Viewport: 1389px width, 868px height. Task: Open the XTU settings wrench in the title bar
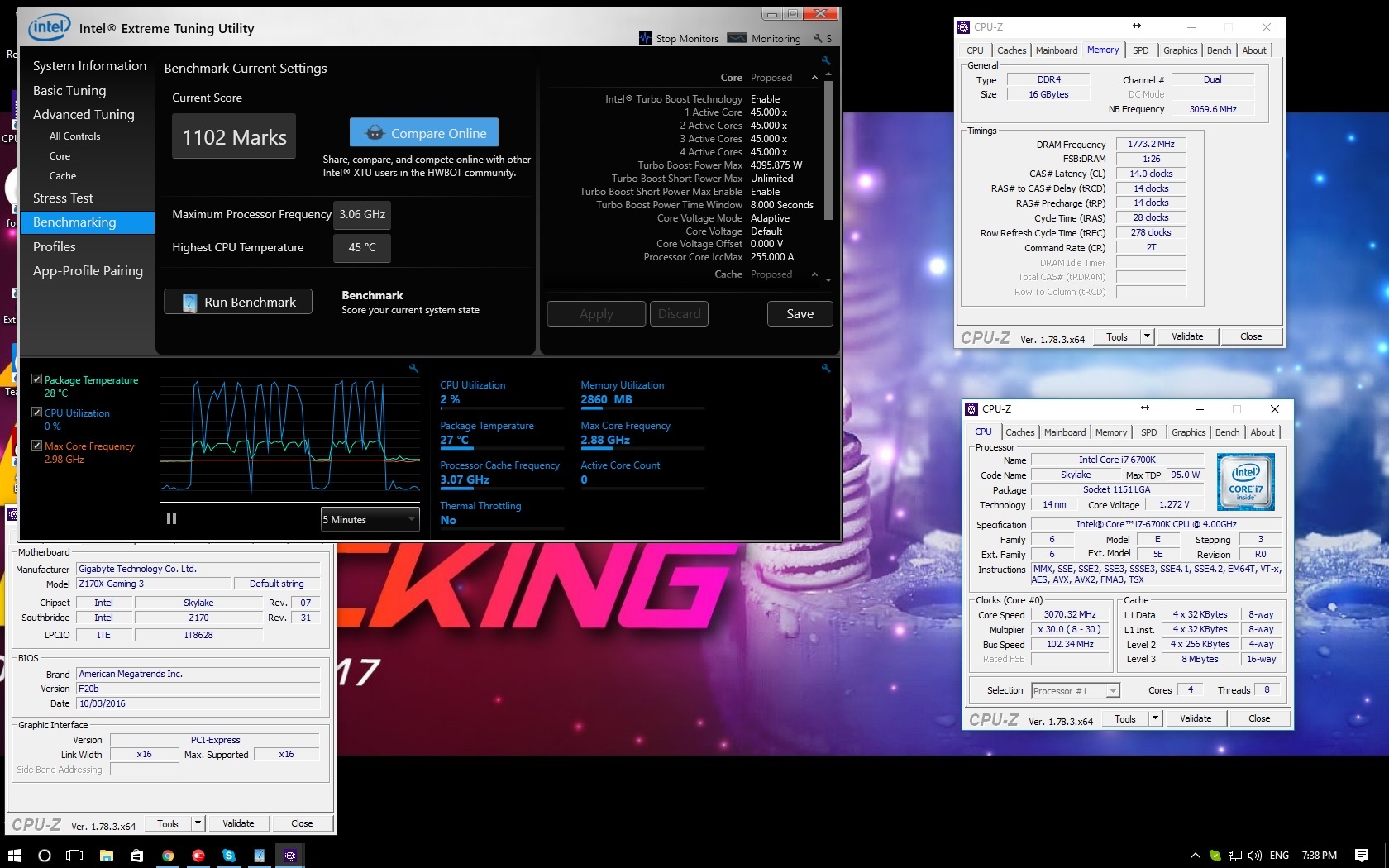pos(818,38)
